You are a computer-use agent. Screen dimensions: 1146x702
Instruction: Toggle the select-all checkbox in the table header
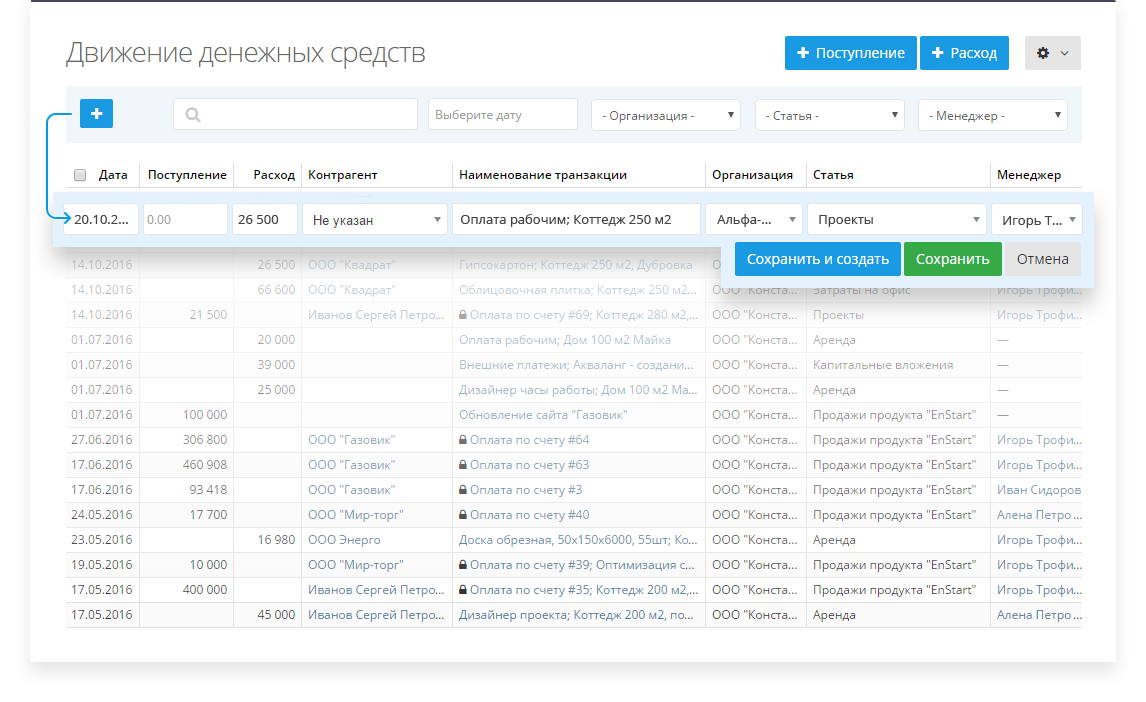(79, 175)
